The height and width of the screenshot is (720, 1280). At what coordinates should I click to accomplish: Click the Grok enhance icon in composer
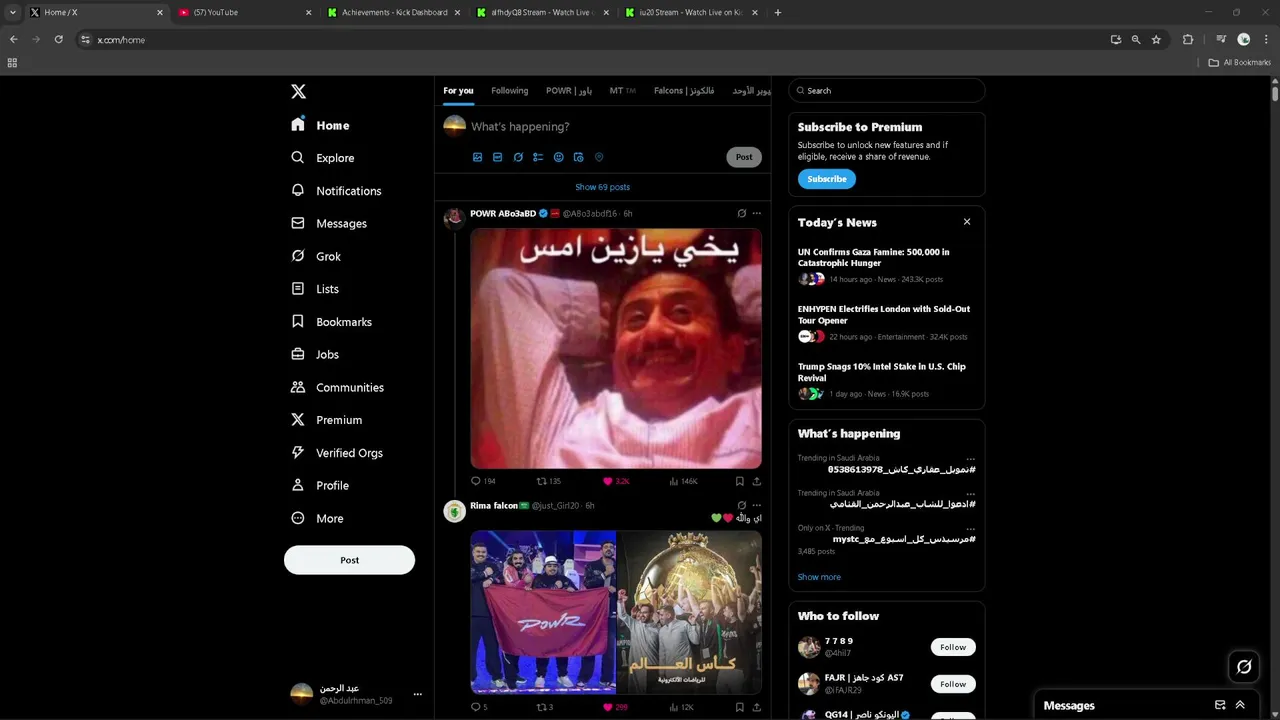(518, 157)
